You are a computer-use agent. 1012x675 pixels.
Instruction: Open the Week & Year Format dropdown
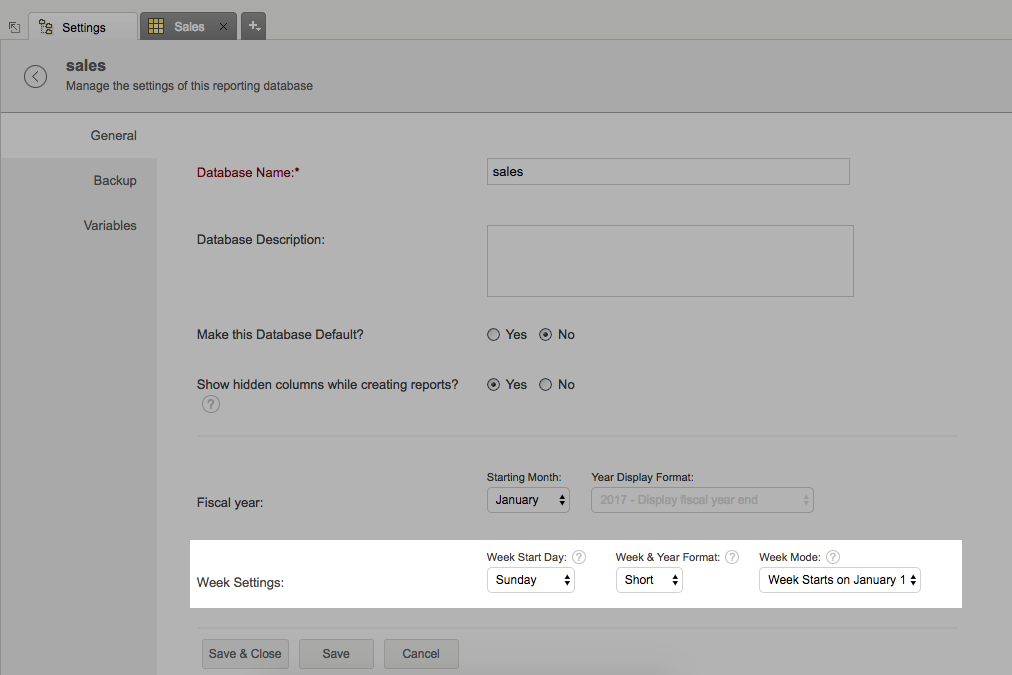click(649, 580)
